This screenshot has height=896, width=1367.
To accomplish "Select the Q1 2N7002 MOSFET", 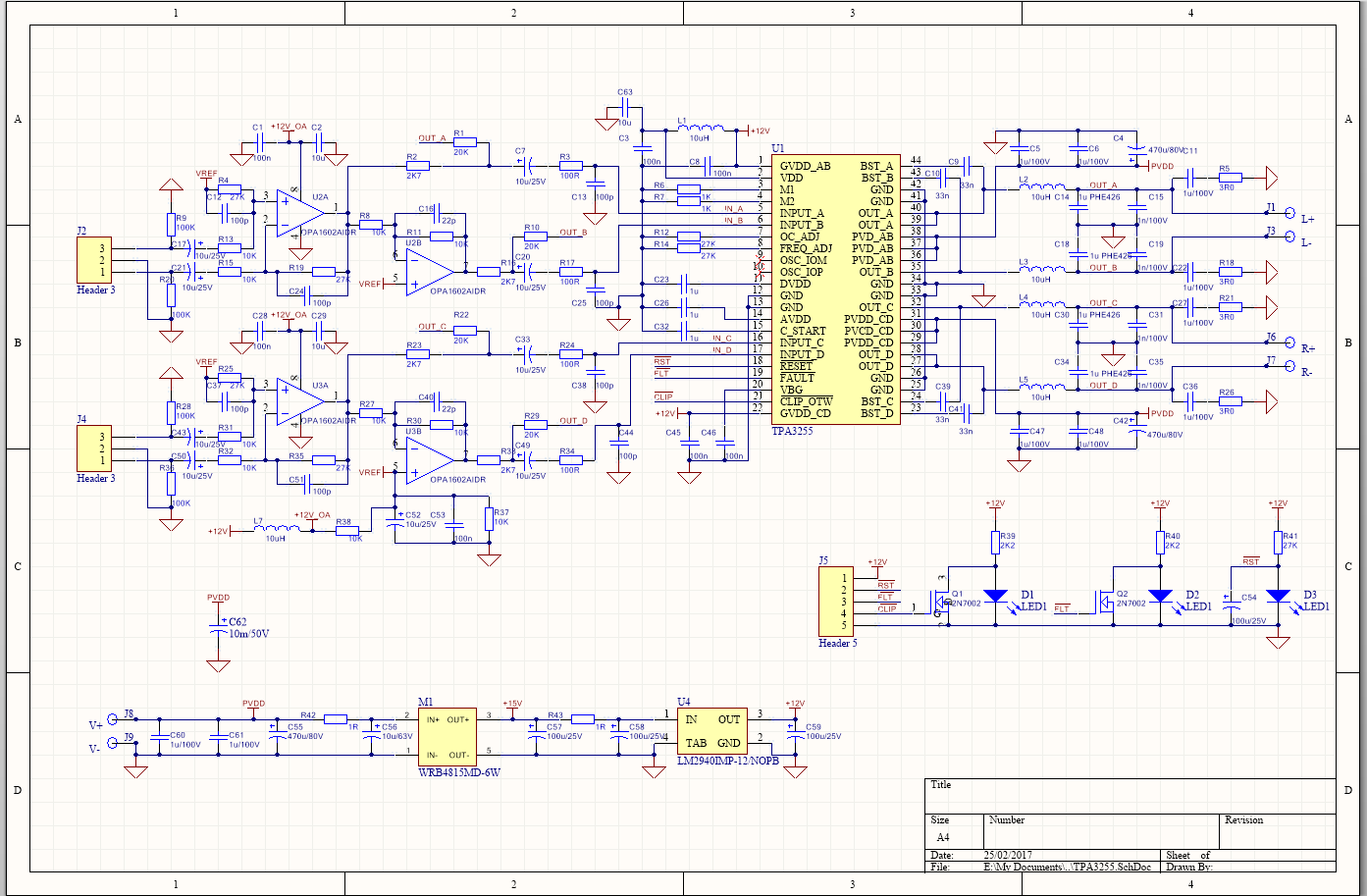I will tap(938, 600).
